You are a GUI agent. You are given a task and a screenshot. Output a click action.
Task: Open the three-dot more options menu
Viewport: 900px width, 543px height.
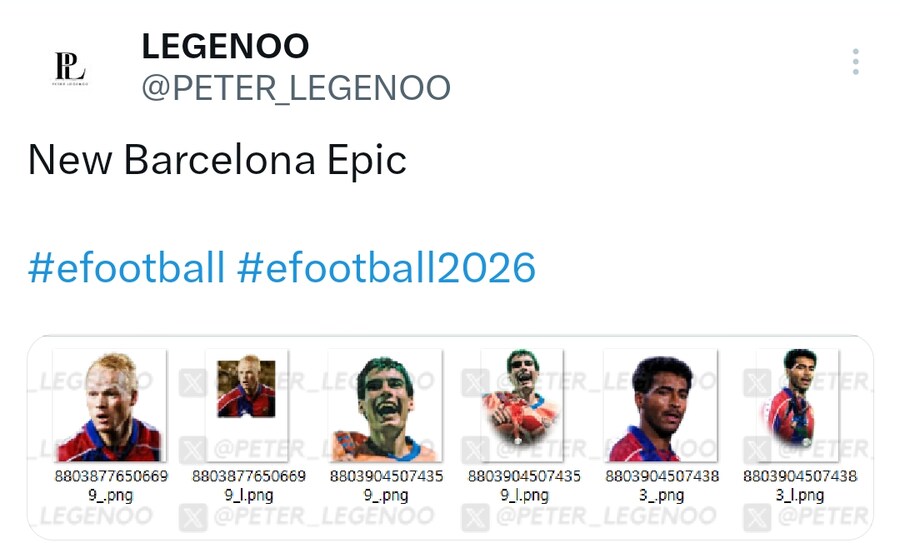(856, 63)
